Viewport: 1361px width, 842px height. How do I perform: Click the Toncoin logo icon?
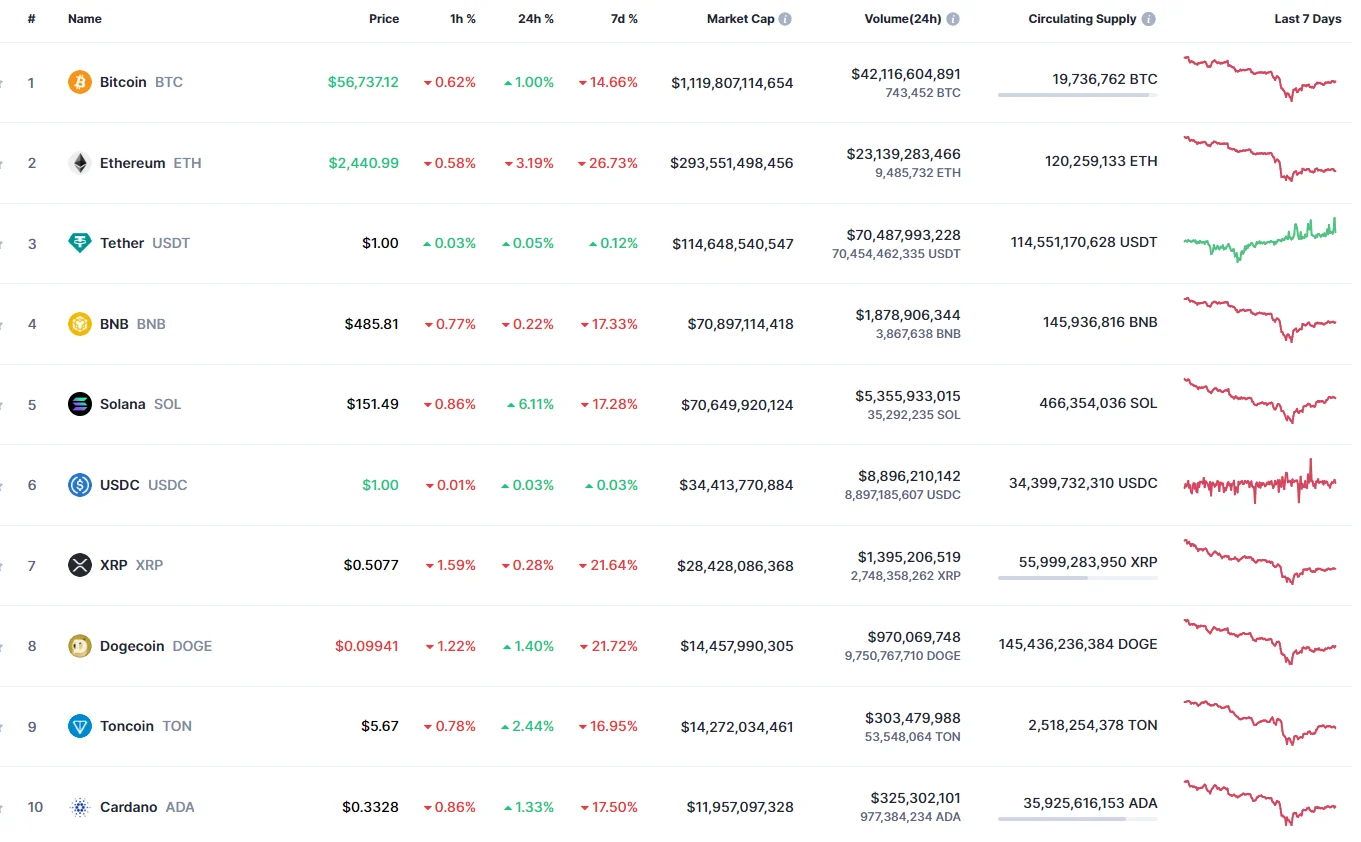click(x=80, y=726)
